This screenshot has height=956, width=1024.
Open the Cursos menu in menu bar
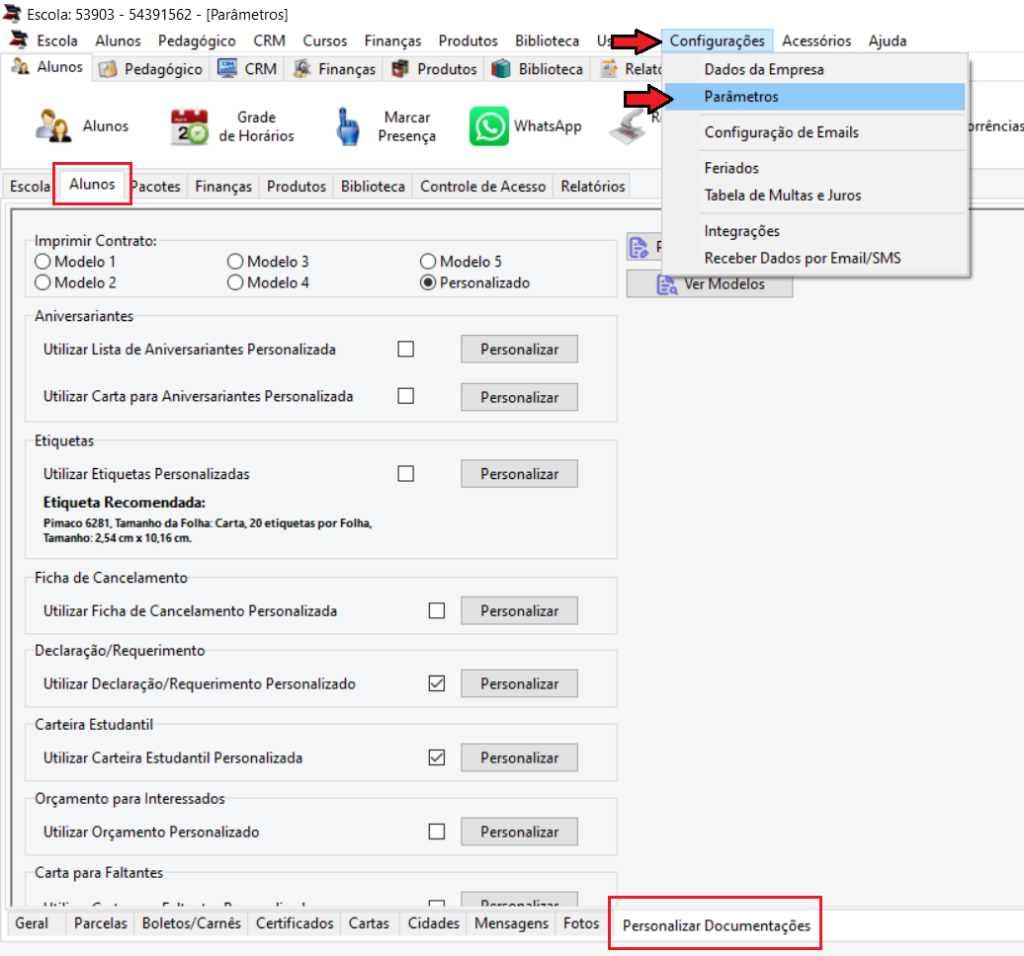coord(325,40)
